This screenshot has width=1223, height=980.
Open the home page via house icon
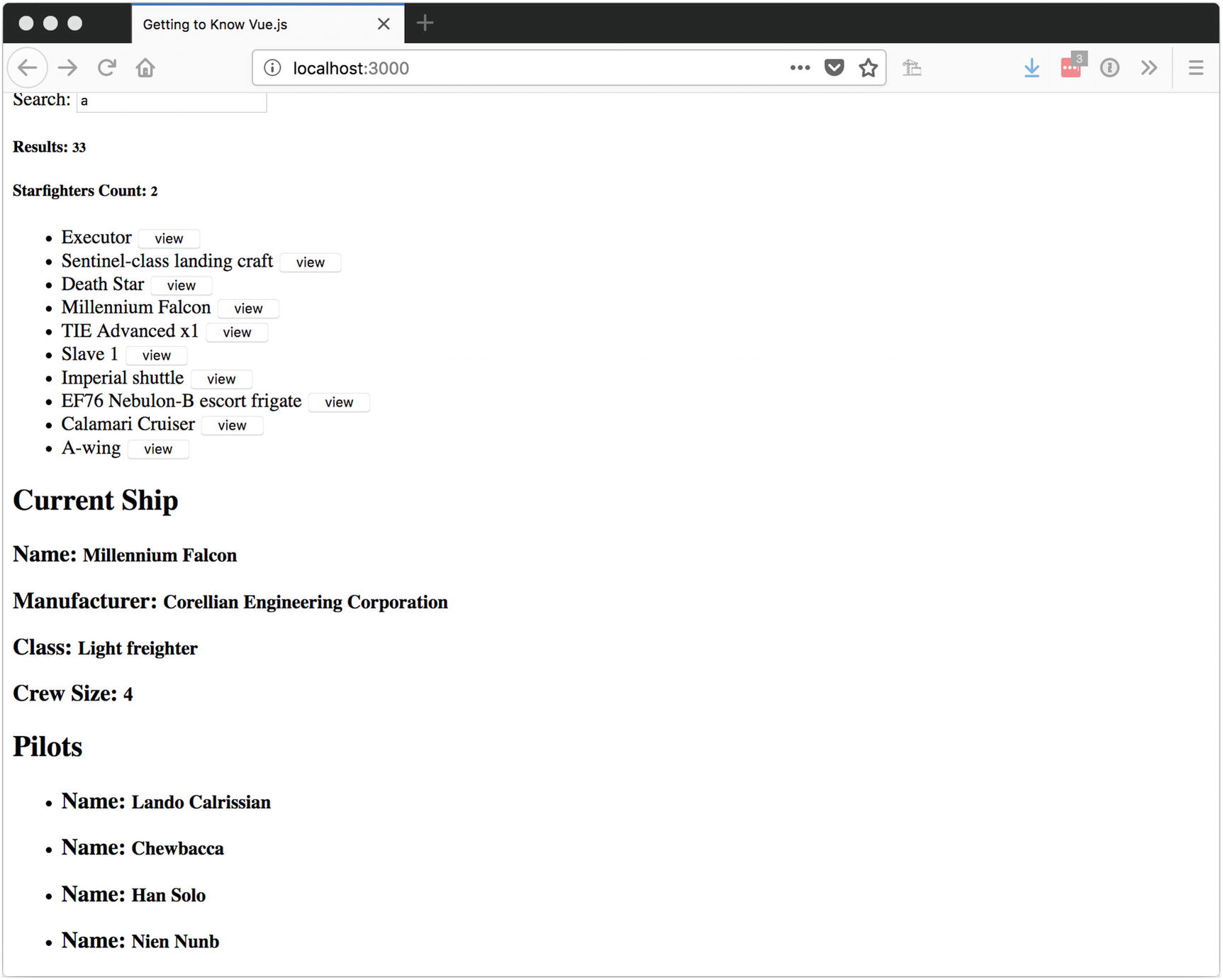pos(145,68)
